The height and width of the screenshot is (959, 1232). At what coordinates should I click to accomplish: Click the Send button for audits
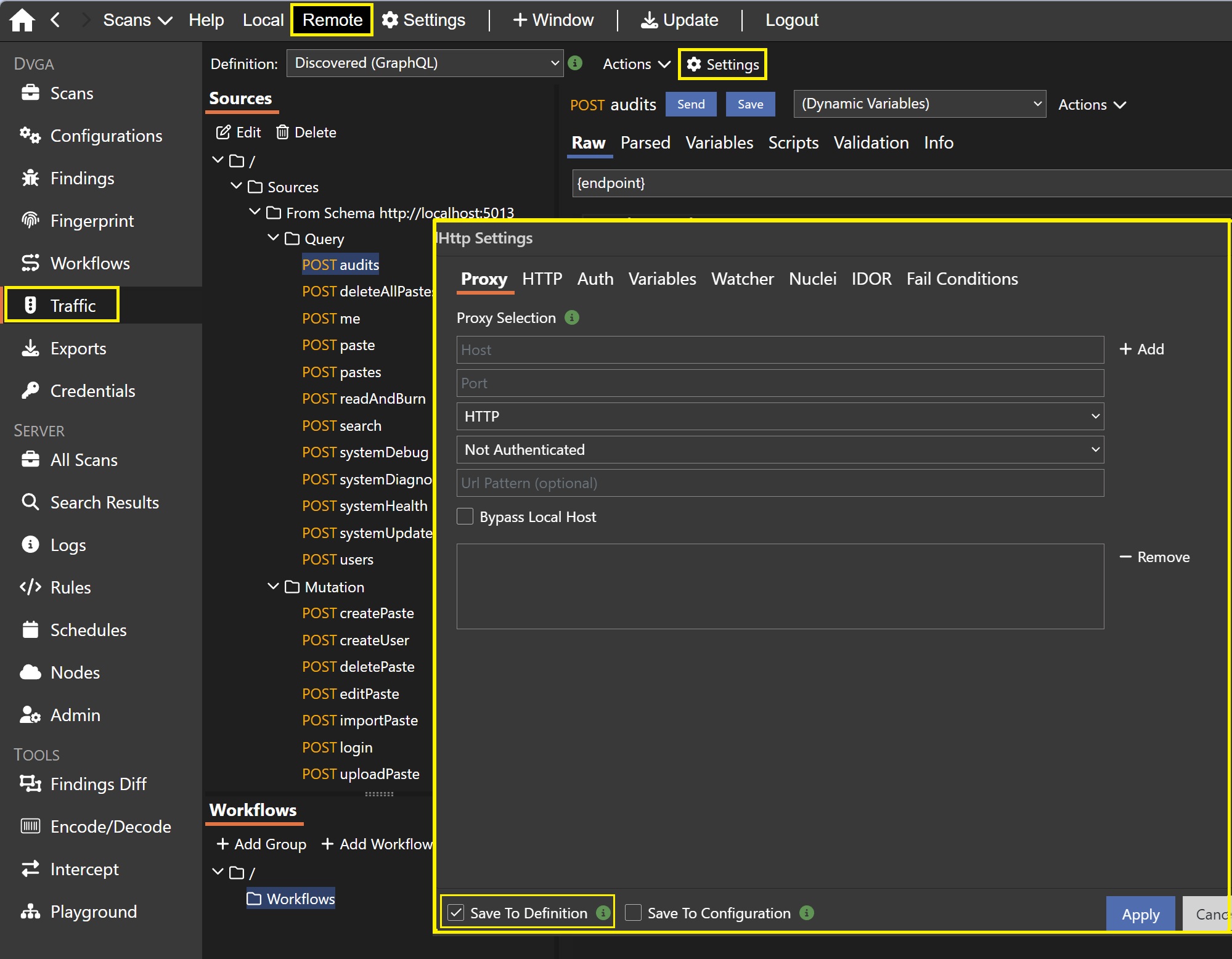(690, 104)
